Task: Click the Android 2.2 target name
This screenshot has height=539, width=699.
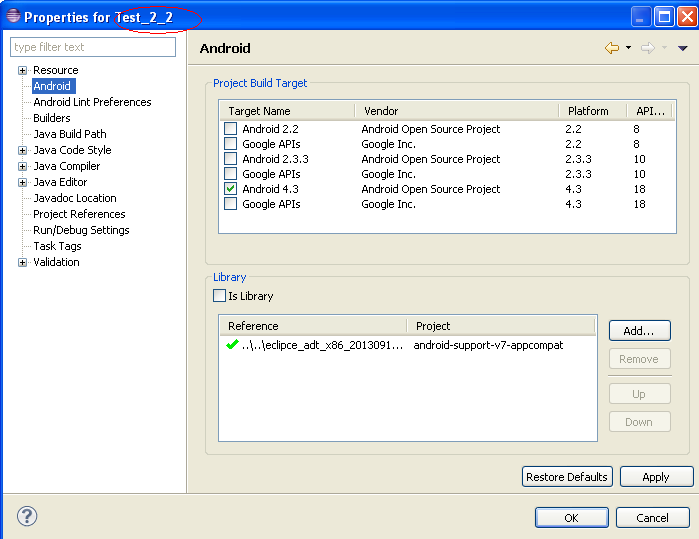Action: [270, 129]
